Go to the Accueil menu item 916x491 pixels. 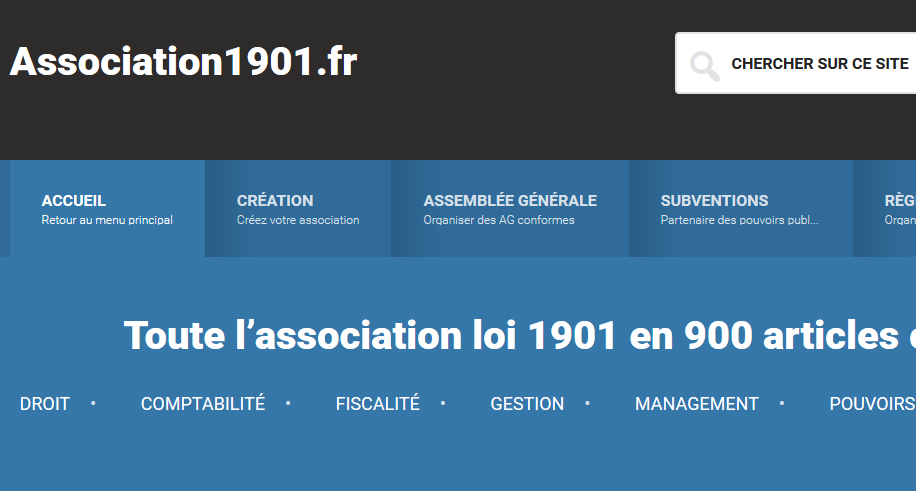[x=107, y=209]
